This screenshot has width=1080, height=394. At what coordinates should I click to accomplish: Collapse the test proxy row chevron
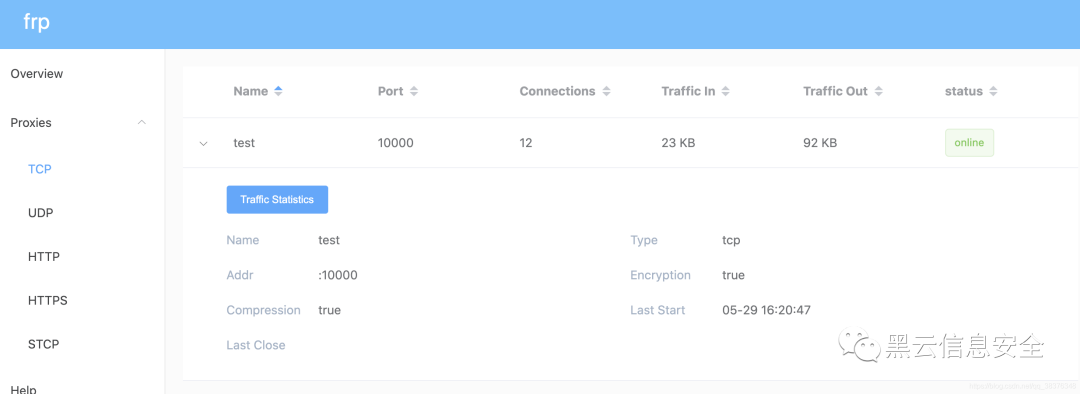tap(203, 143)
